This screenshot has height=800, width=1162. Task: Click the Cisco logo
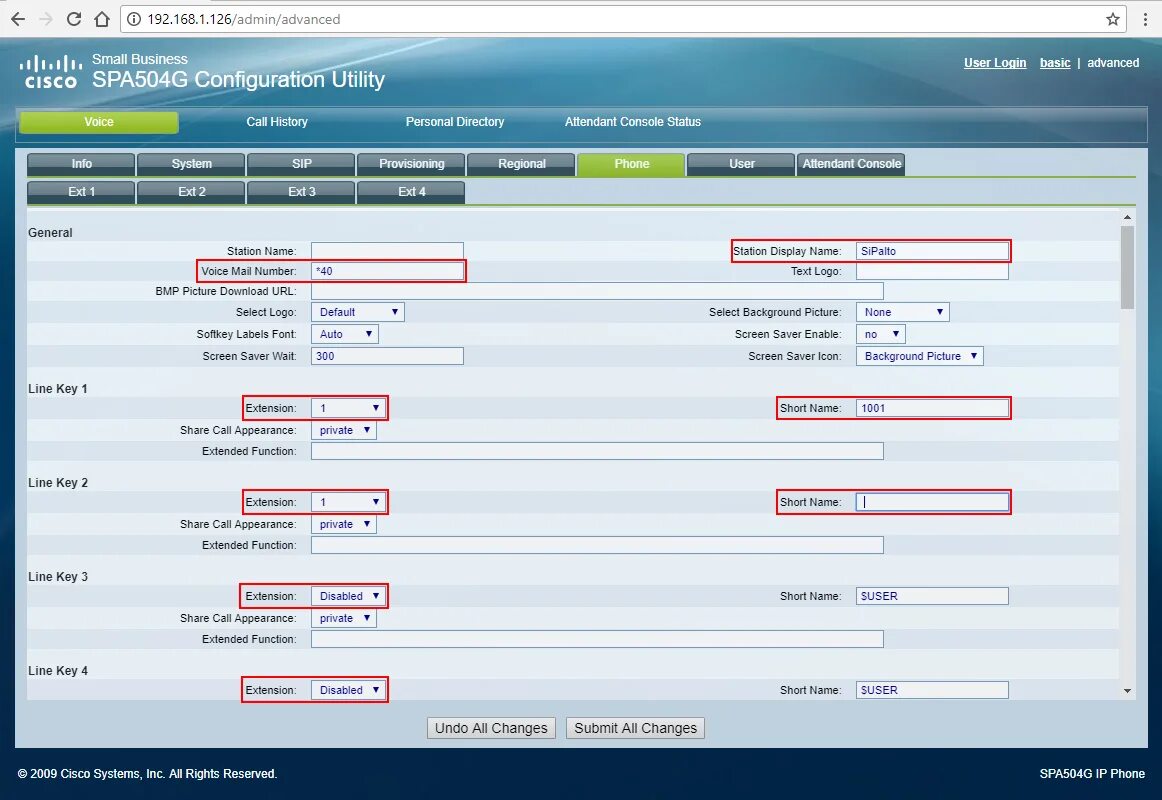(x=50, y=72)
